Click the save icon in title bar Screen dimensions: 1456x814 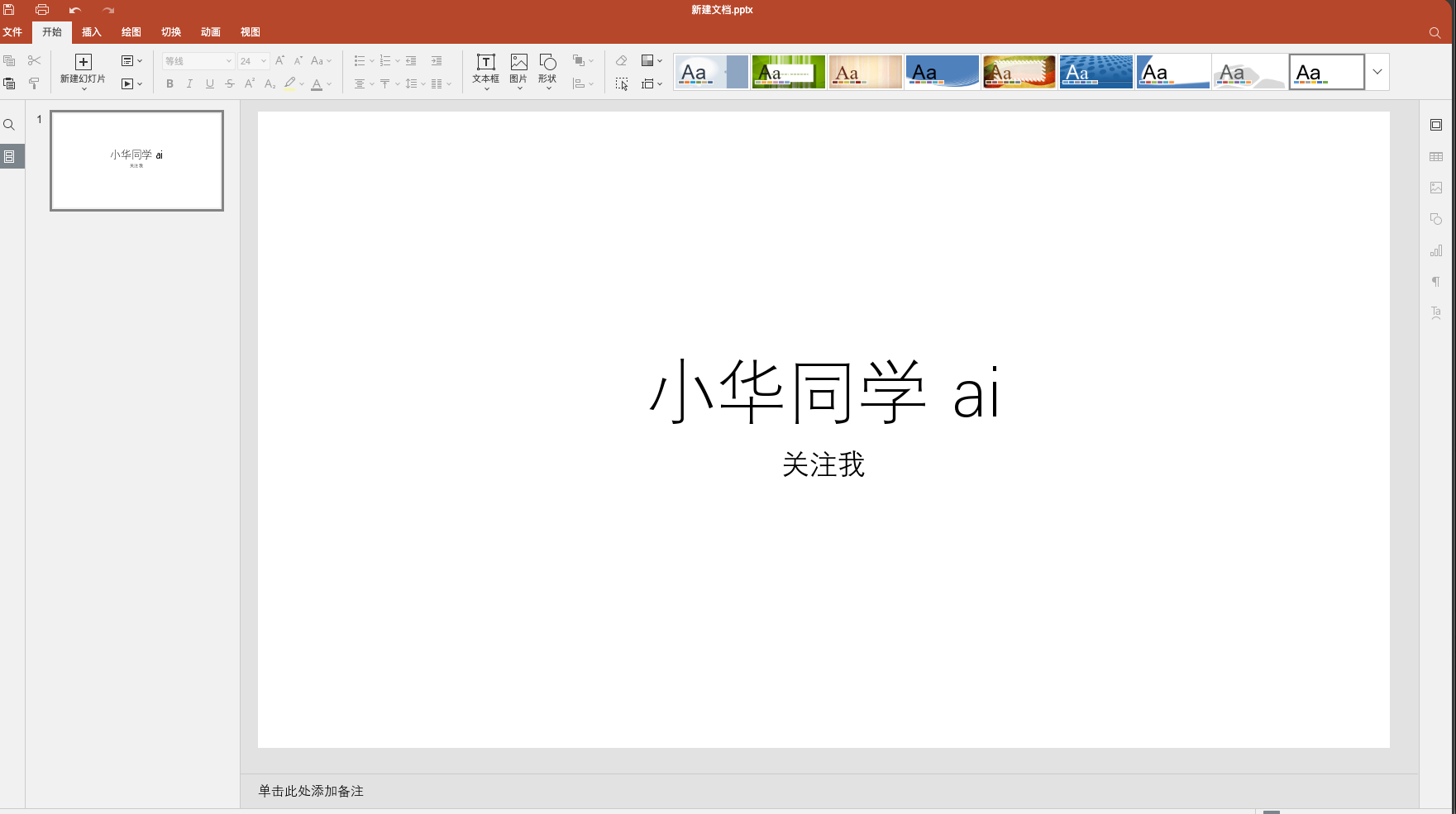(x=9, y=10)
